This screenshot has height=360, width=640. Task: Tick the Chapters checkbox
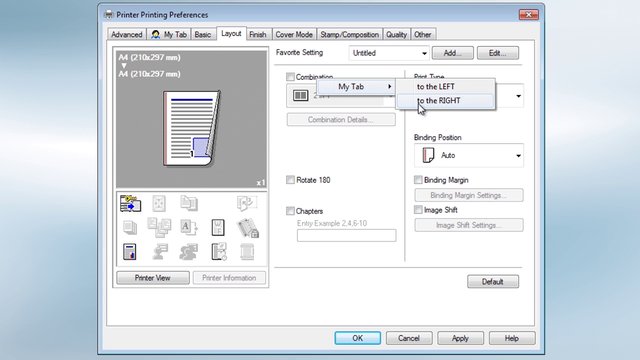[x=290, y=211]
